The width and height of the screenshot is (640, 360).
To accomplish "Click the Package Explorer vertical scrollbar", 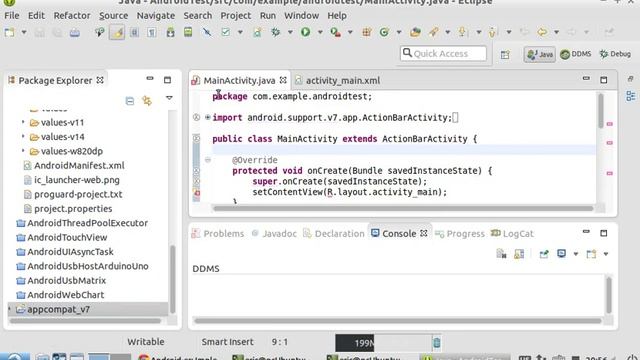I will 173,279.
